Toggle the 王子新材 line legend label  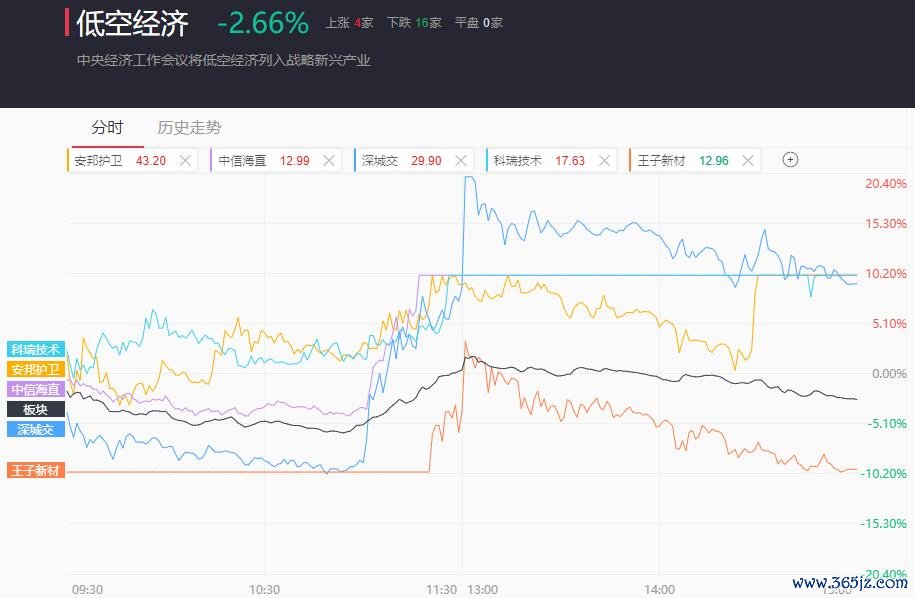[x=36, y=470]
